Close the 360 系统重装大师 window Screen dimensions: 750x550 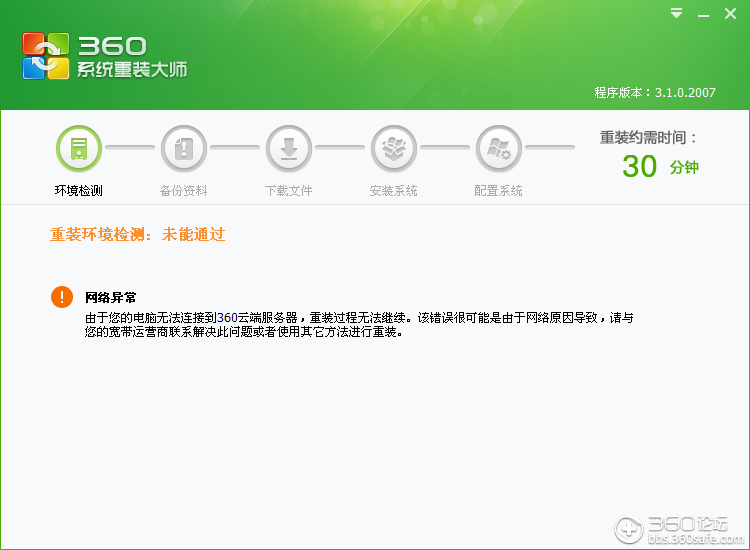pos(730,13)
